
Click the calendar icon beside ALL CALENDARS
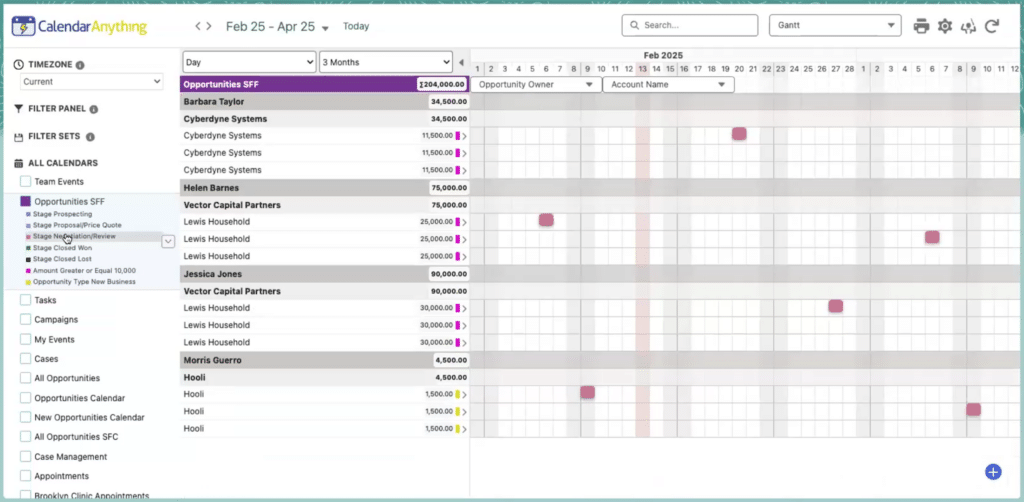click(x=18, y=163)
